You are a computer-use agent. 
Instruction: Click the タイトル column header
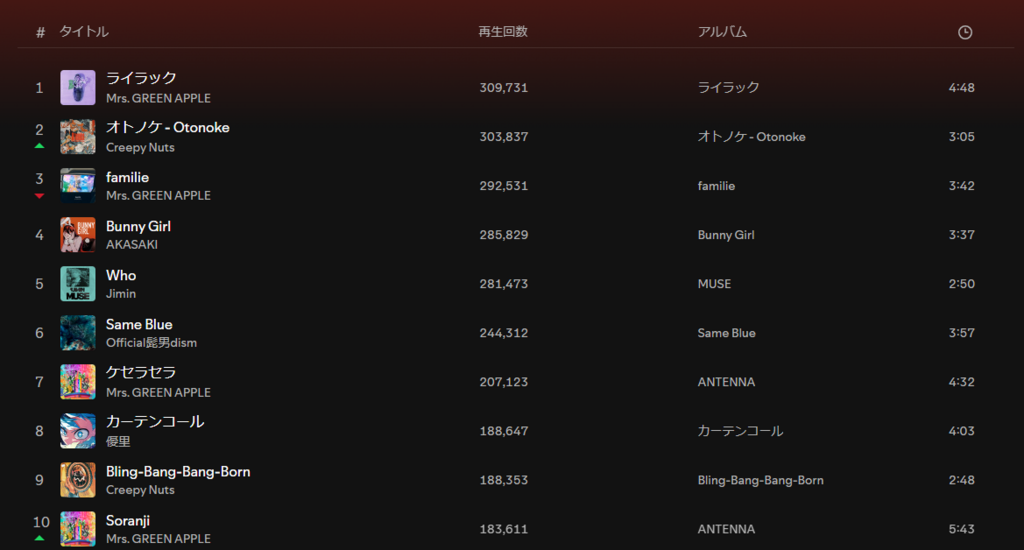[84, 31]
